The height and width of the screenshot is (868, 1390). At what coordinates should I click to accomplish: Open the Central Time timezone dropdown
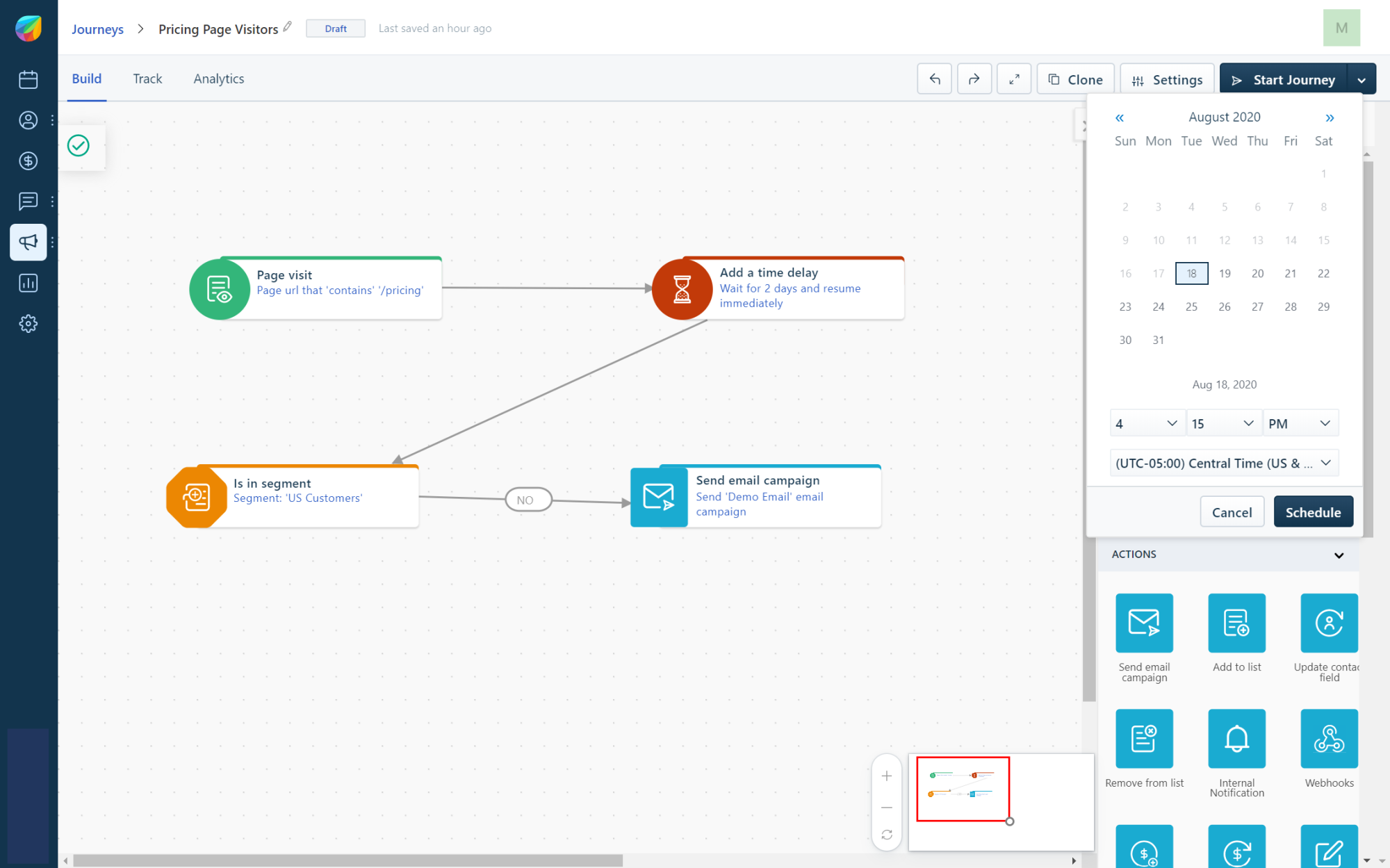point(1223,463)
